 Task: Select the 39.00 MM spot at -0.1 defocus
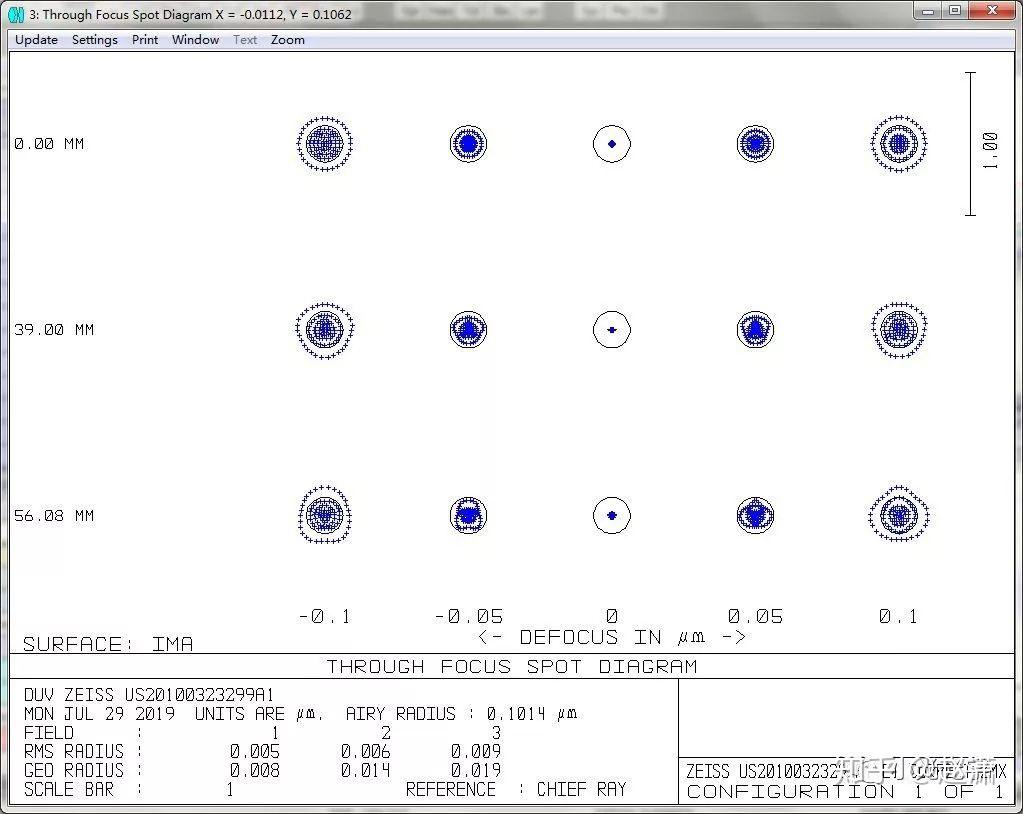click(325, 329)
